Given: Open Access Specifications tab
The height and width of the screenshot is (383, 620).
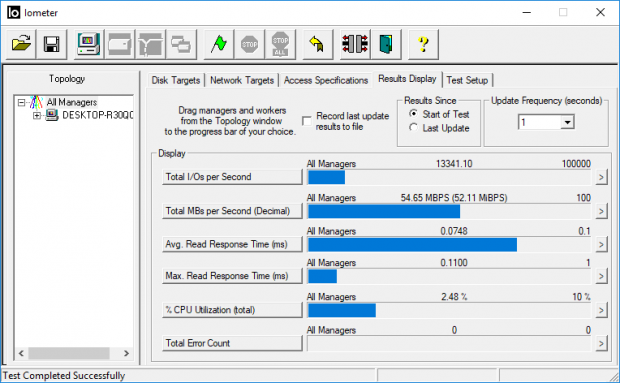Looking at the screenshot, I should tap(326, 80).
